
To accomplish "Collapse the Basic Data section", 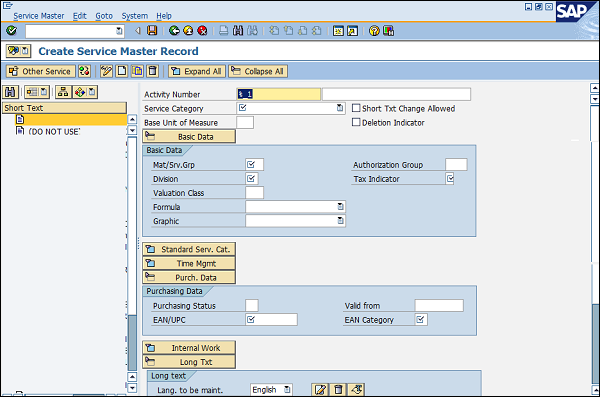I will (189, 136).
